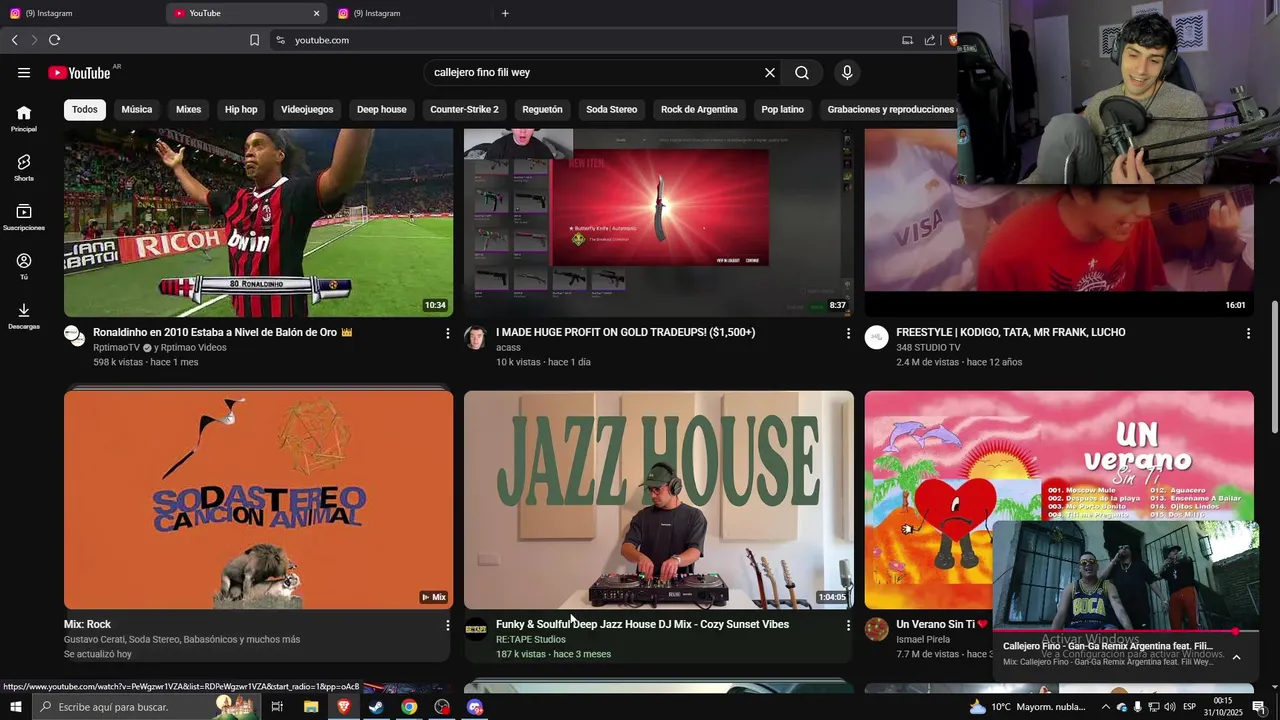Image resolution: width=1280 pixels, height=720 pixels.
Task: Open Descargas in the sidebar
Action: (24, 316)
